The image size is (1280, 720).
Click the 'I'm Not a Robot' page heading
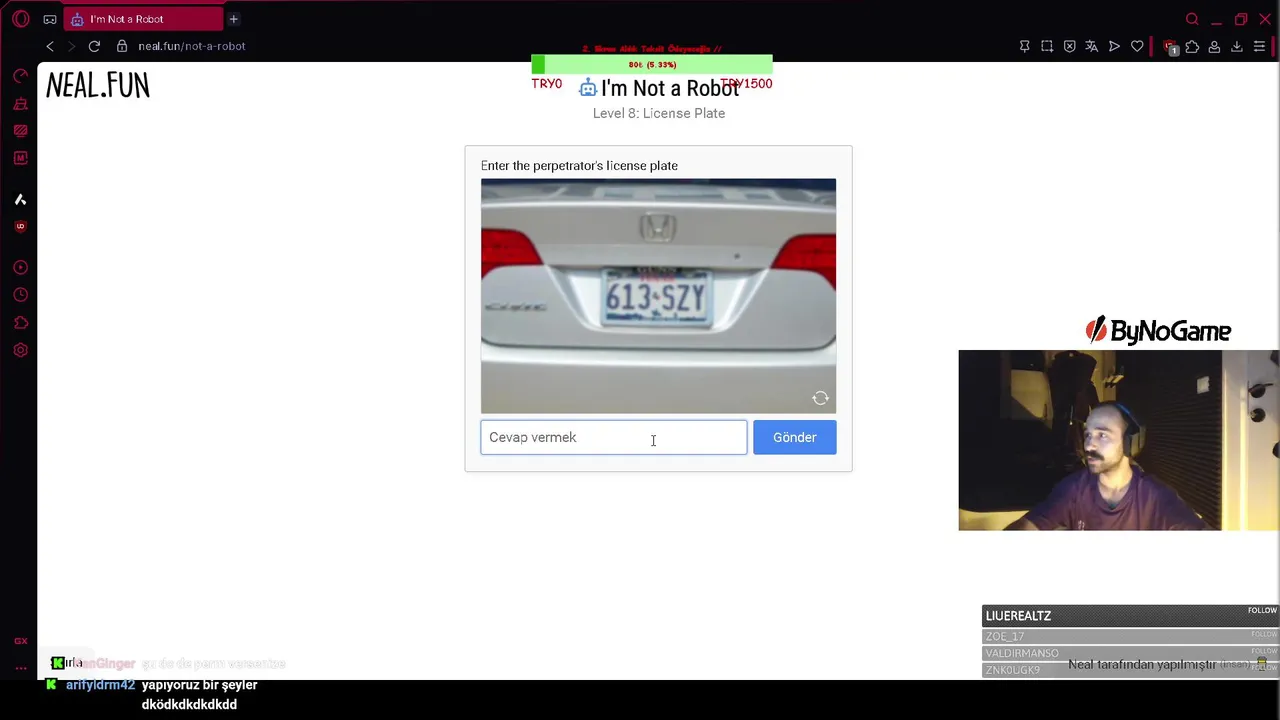tap(670, 88)
